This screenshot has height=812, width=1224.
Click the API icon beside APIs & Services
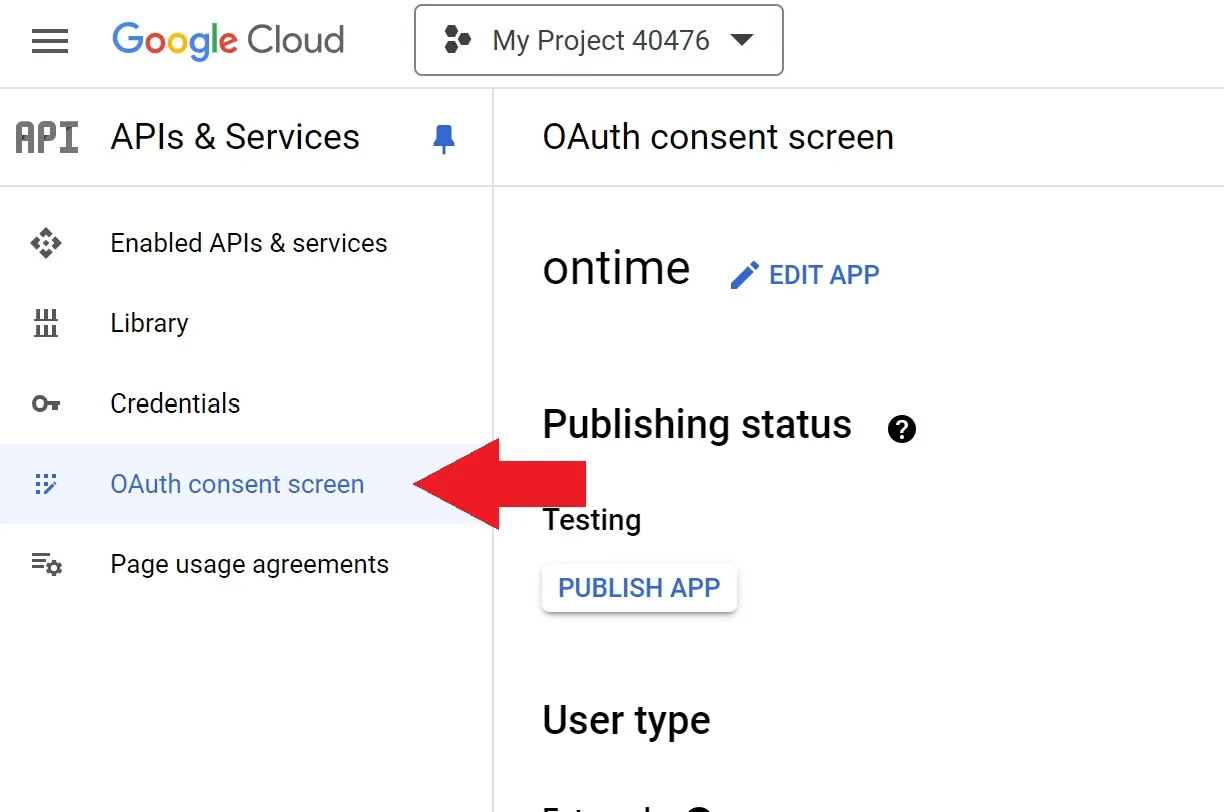47,137
